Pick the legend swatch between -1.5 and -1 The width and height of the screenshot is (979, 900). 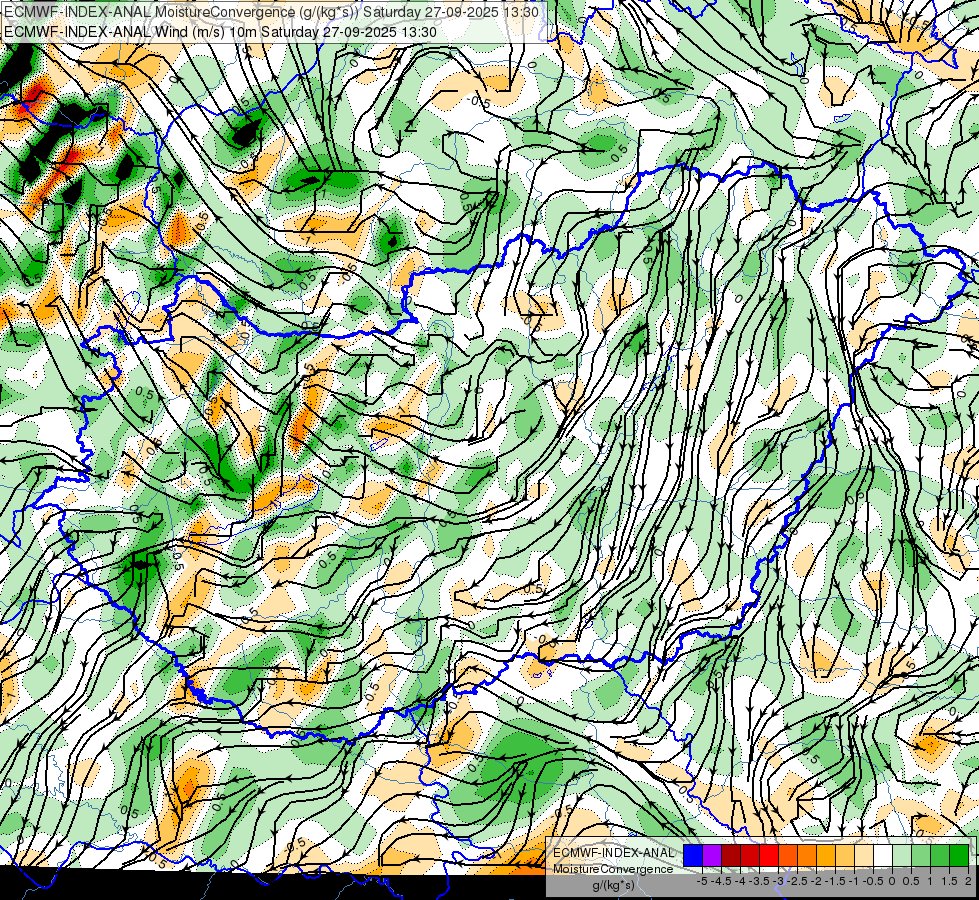tap(845, 856)
